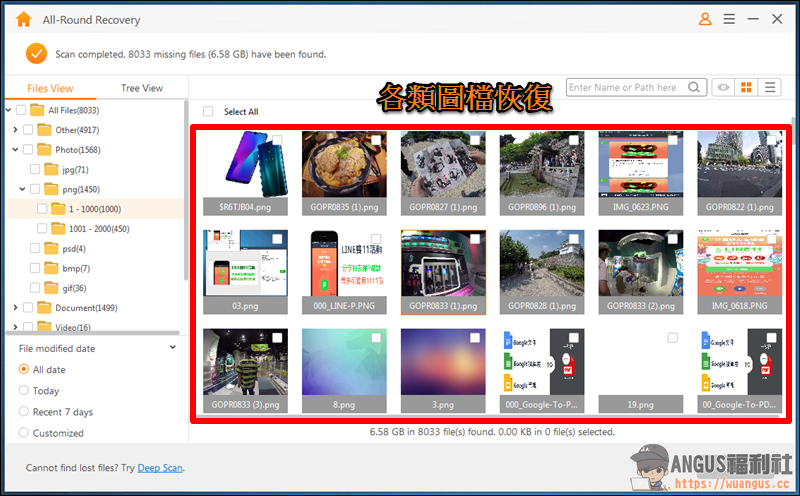Viewport: 800px width, 496px height.
Task: Check the Select All checkbox
Action: [x=208, y=111]
